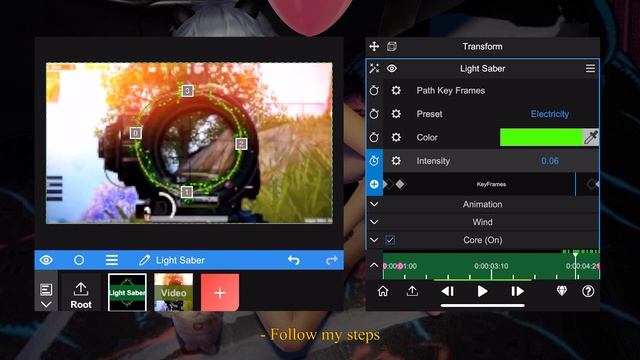Select the circle shape tool icon
Viewport: 640px width, 360px height.
[x=79, y=260]
